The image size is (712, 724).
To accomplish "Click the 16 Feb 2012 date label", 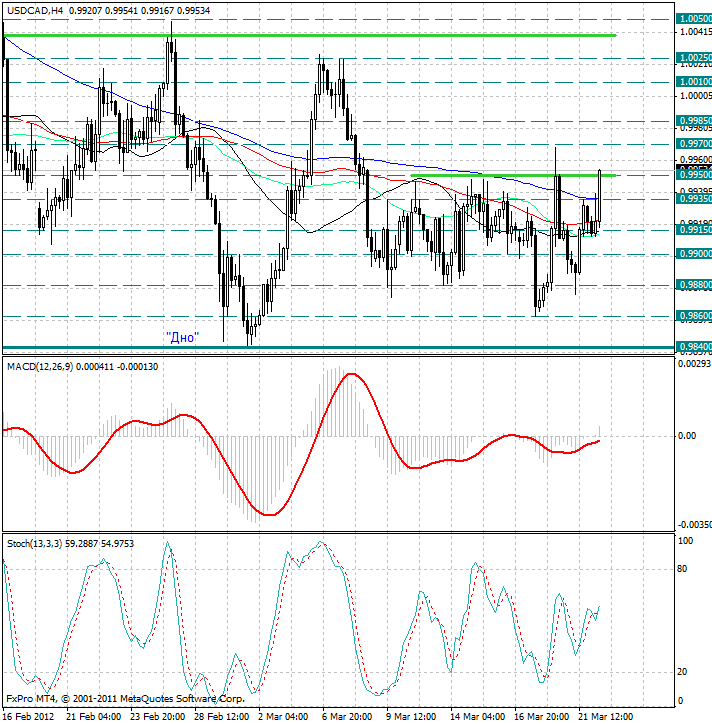I will click(29, 717).
